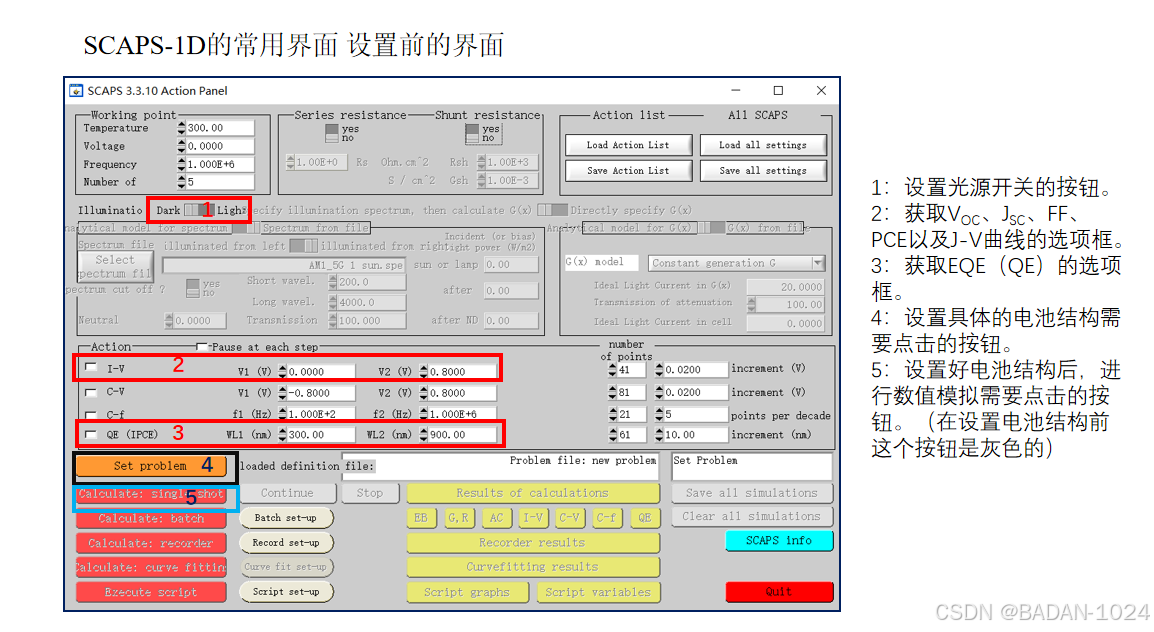Click Clear all simulations
The image size is (1154, 632).
click(751, 516)
